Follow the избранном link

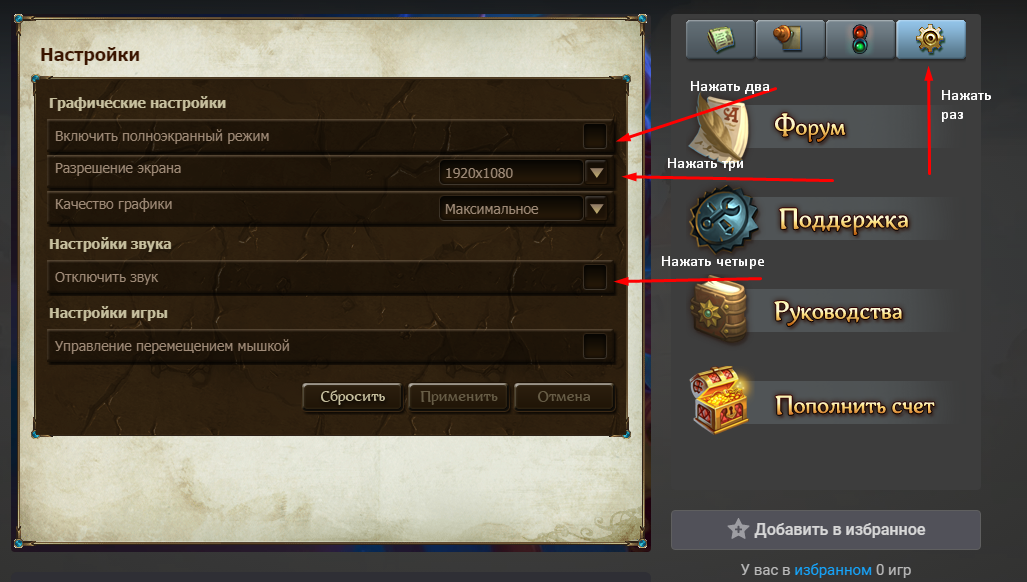pyautogui.click(x=832, y=570)
